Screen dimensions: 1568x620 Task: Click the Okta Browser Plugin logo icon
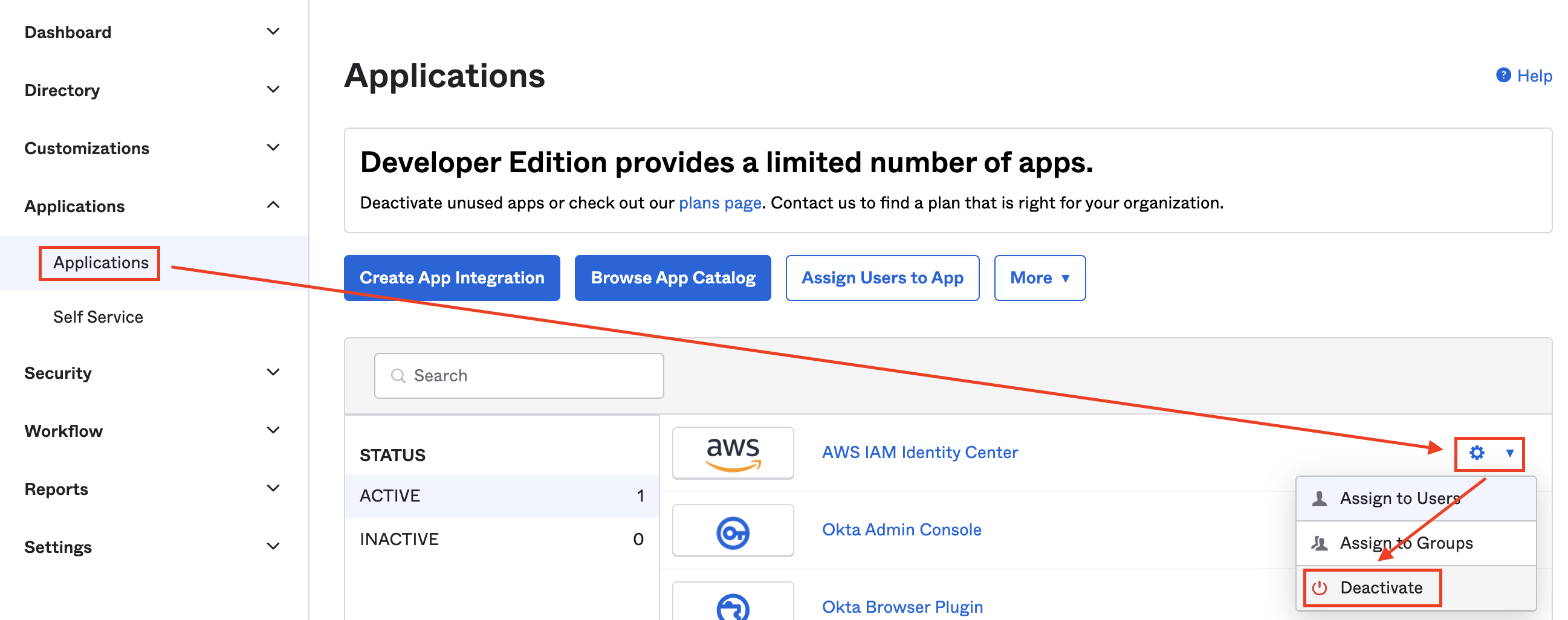click(733, 607)
